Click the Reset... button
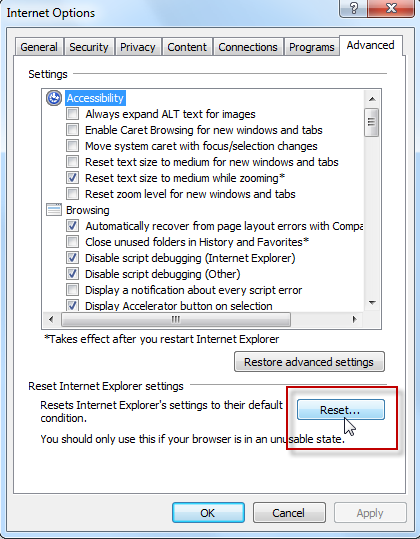420x539 pixels. tap(341, 410)
